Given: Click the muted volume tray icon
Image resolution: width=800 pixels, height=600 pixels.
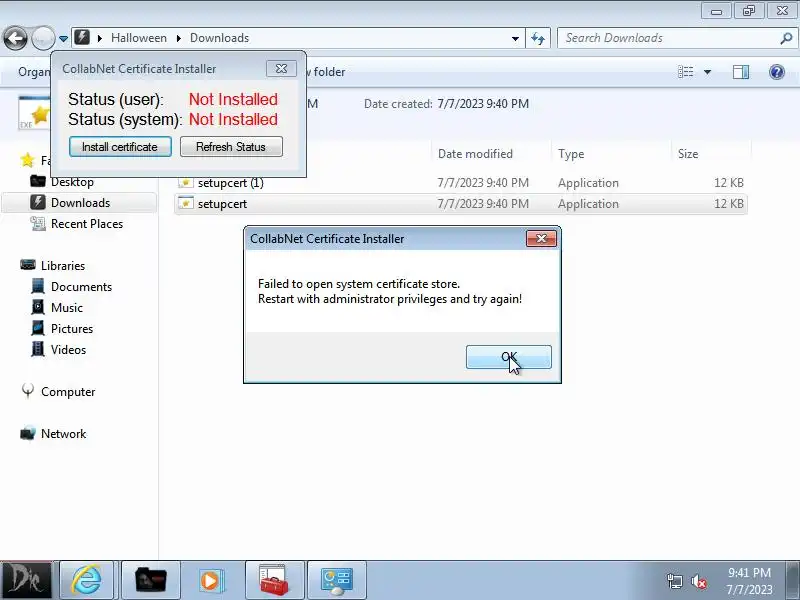Looking at the screenshot, I should click(x=698, y=581).
